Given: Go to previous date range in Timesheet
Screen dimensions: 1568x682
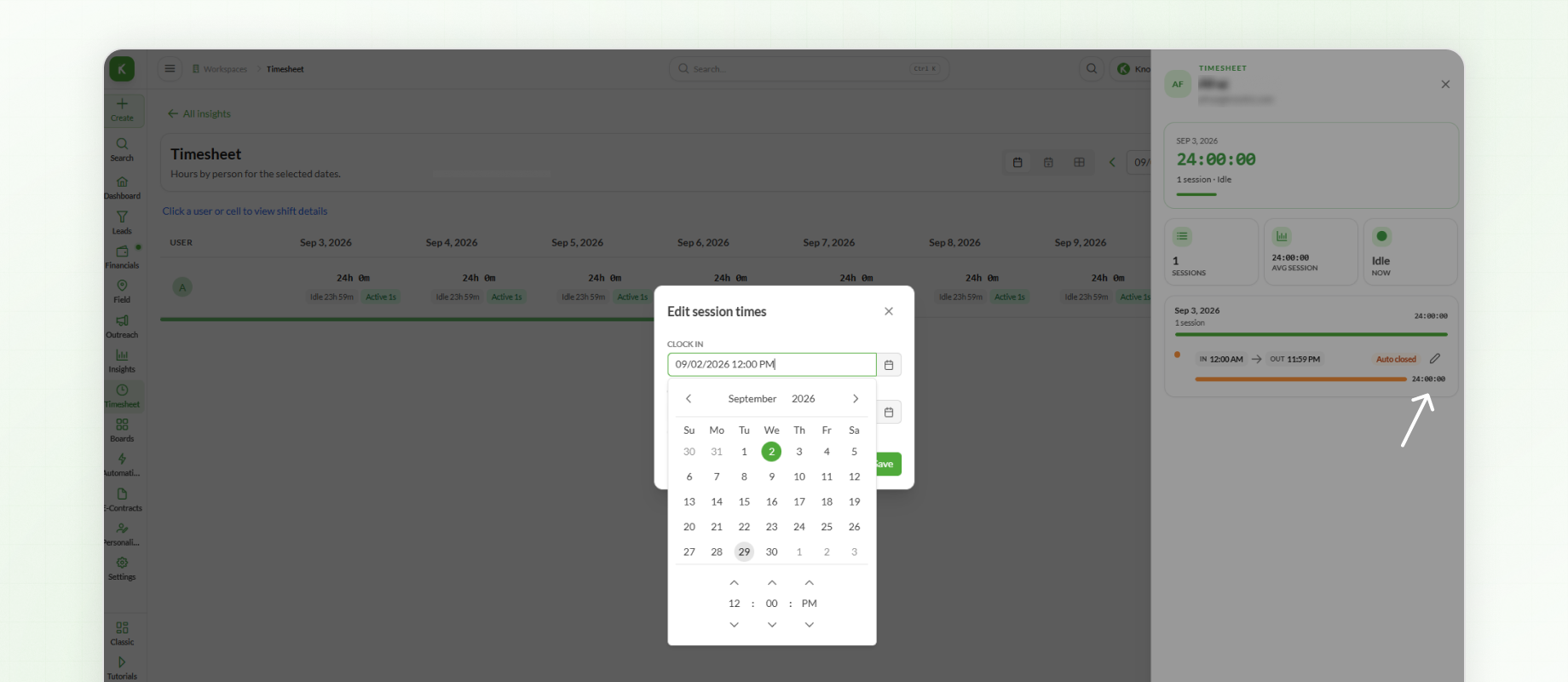Looking at the screenshot, I should tap(1112, 162).
